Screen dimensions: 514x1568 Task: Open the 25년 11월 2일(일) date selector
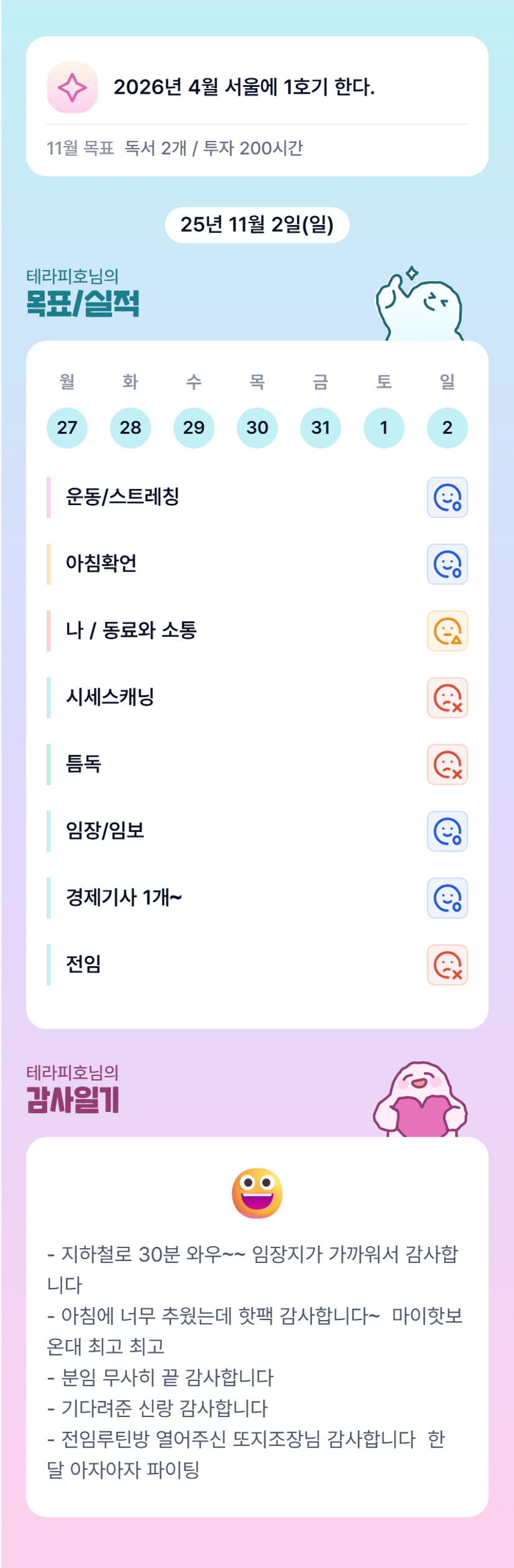(x=257, y=225)
